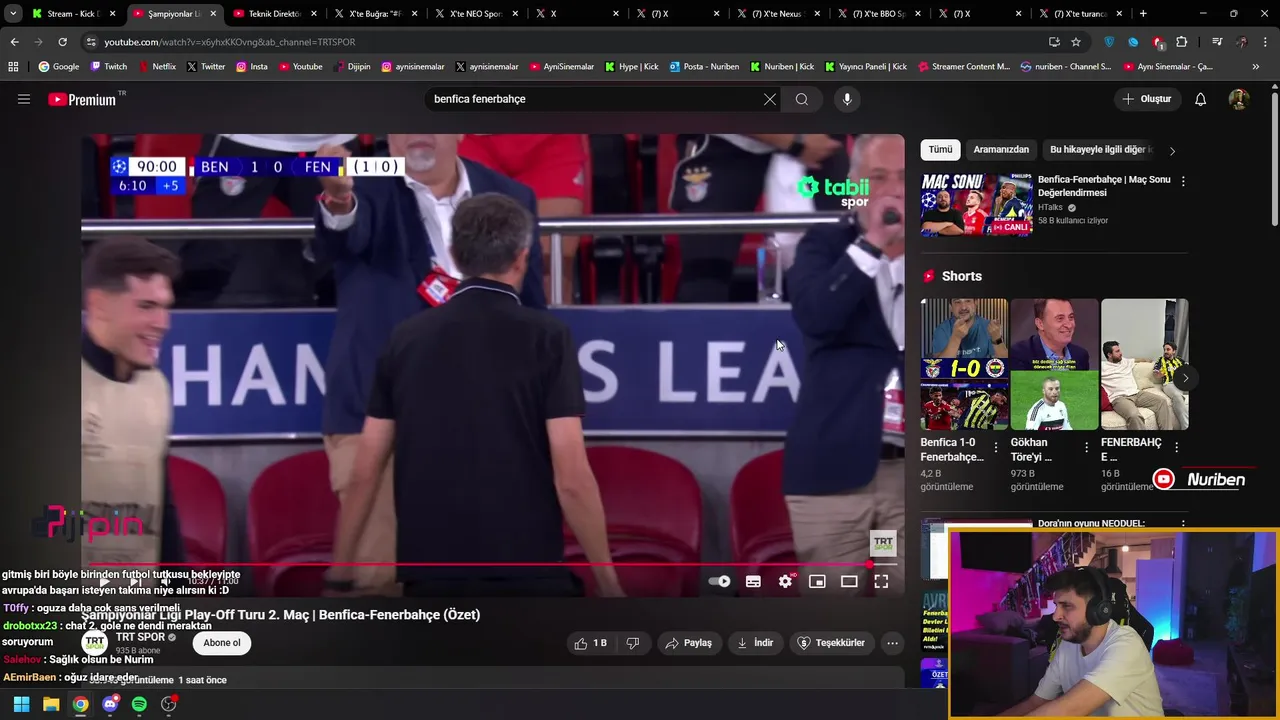Download the video with İndir

[755, 643]
